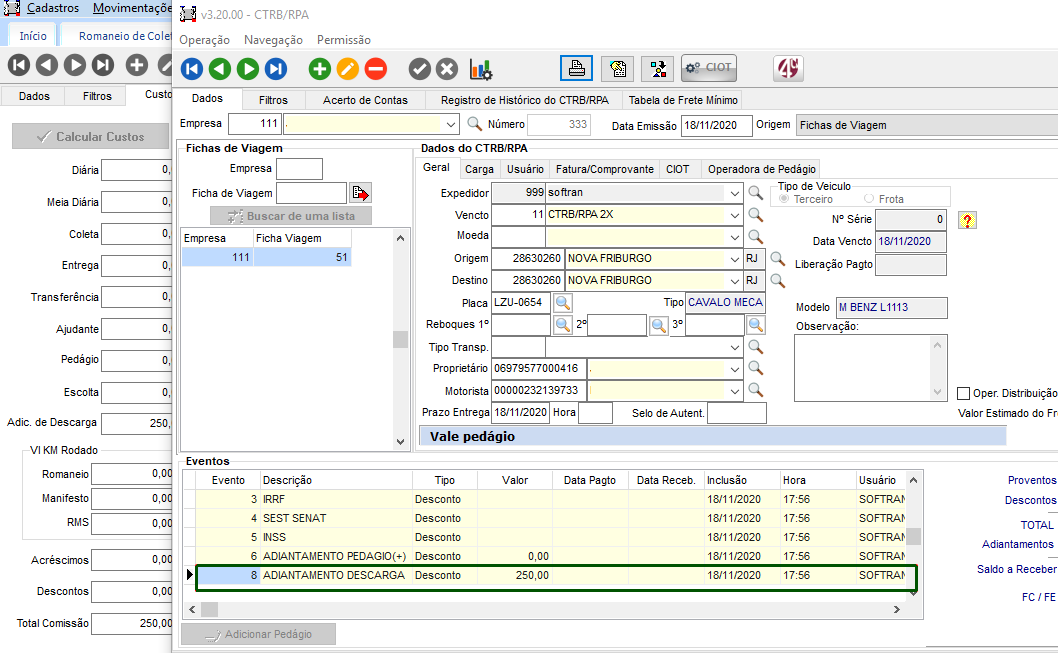
Task: Switch to the Acerto de Contas tab
Action: click(365, 100)
